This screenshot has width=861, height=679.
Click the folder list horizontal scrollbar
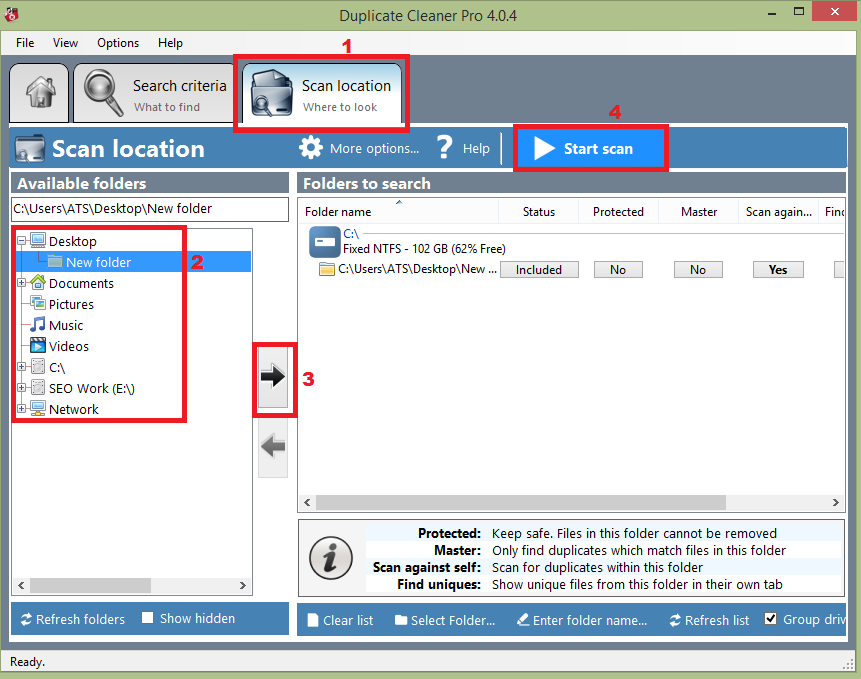tap(571, 501)
